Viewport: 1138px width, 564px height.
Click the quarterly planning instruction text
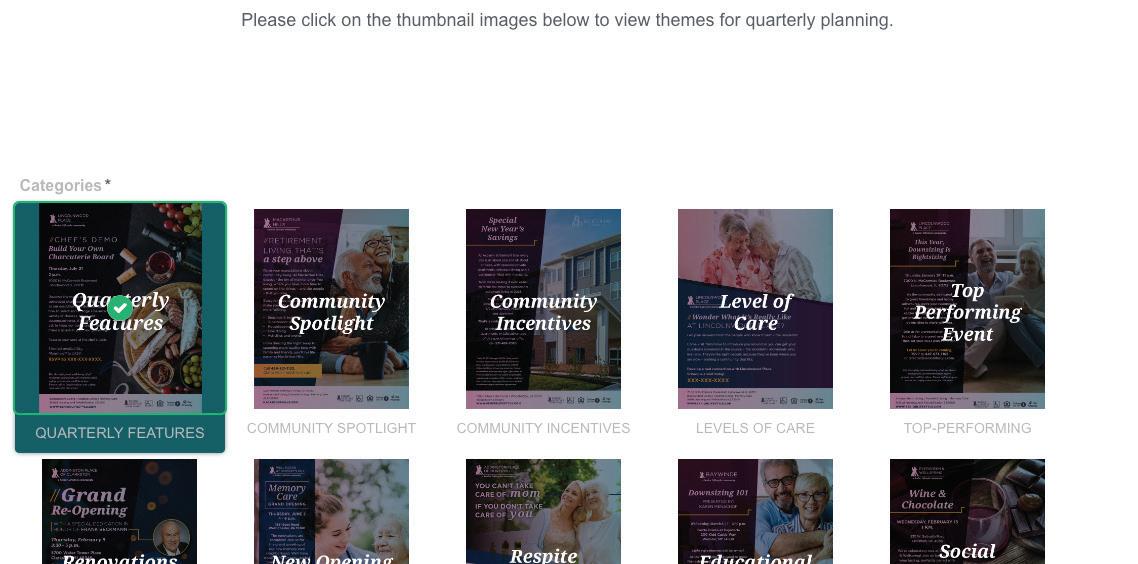tap(567, 20)
